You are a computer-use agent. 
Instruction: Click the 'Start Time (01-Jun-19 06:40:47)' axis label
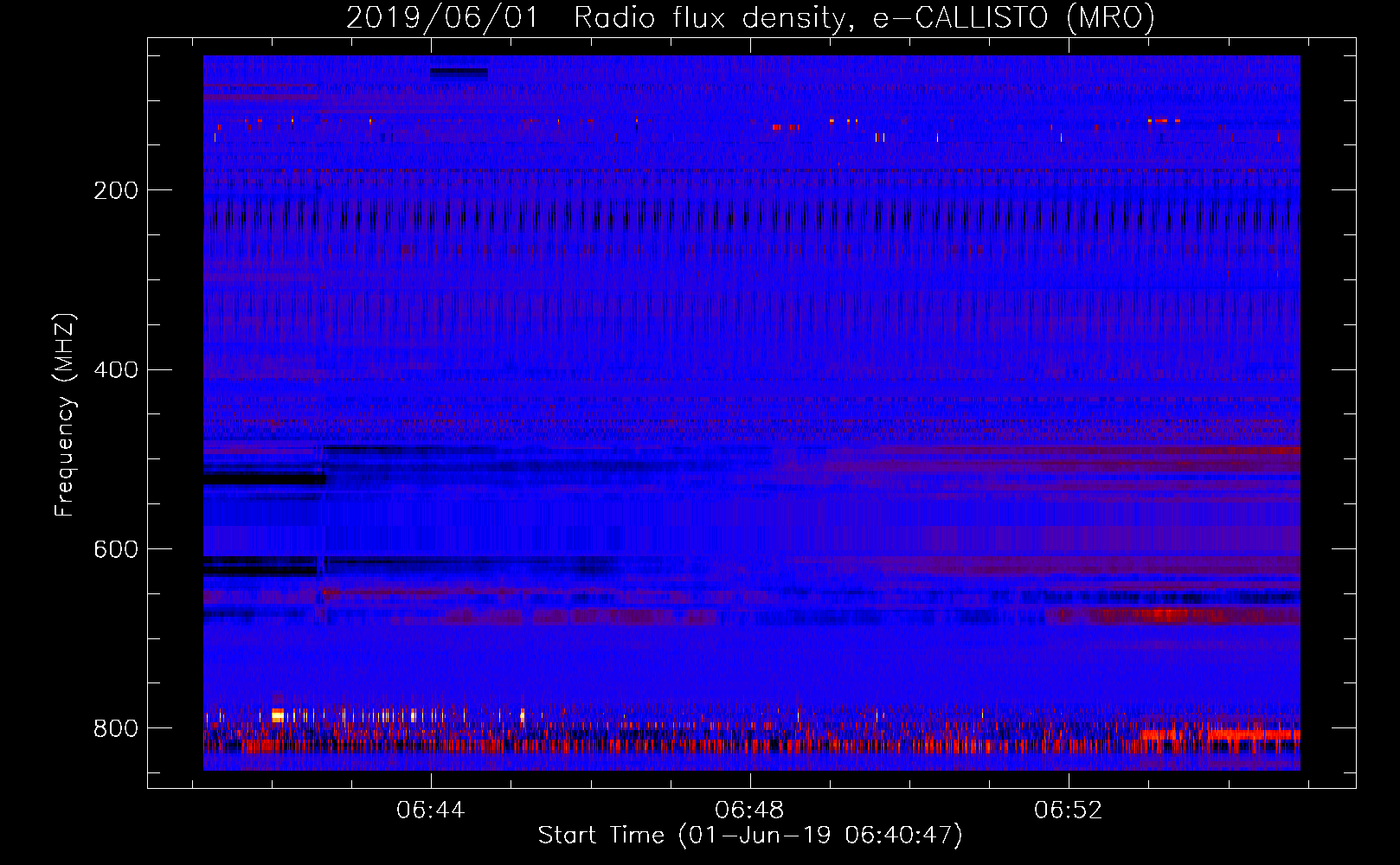tap(750, 836)
